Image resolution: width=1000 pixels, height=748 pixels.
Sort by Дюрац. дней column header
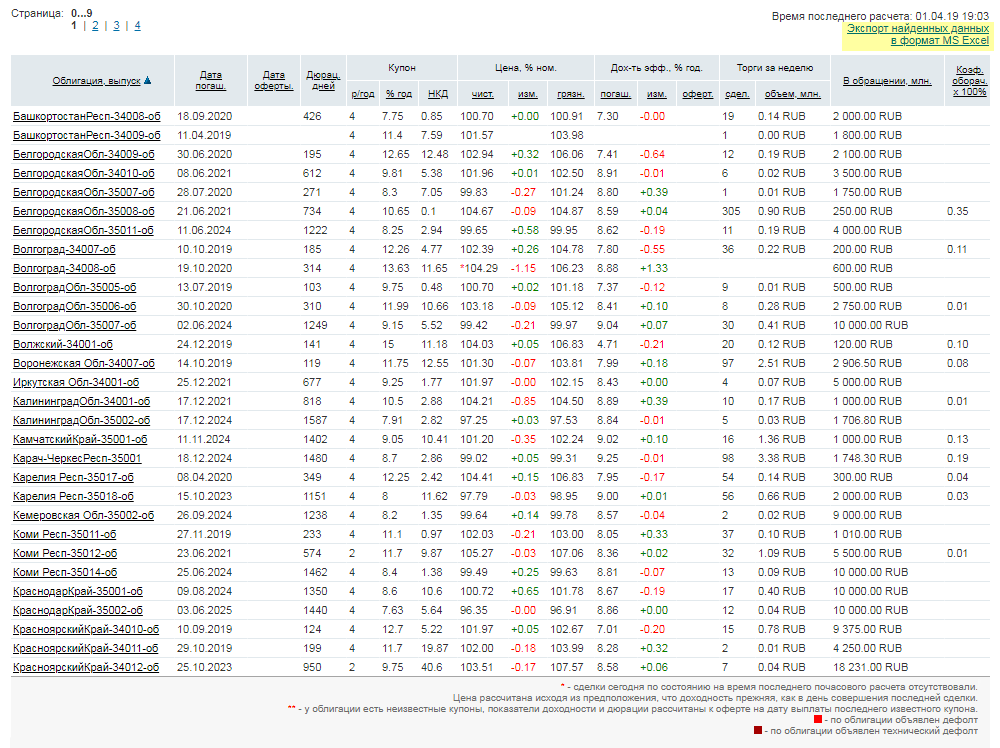324,81
